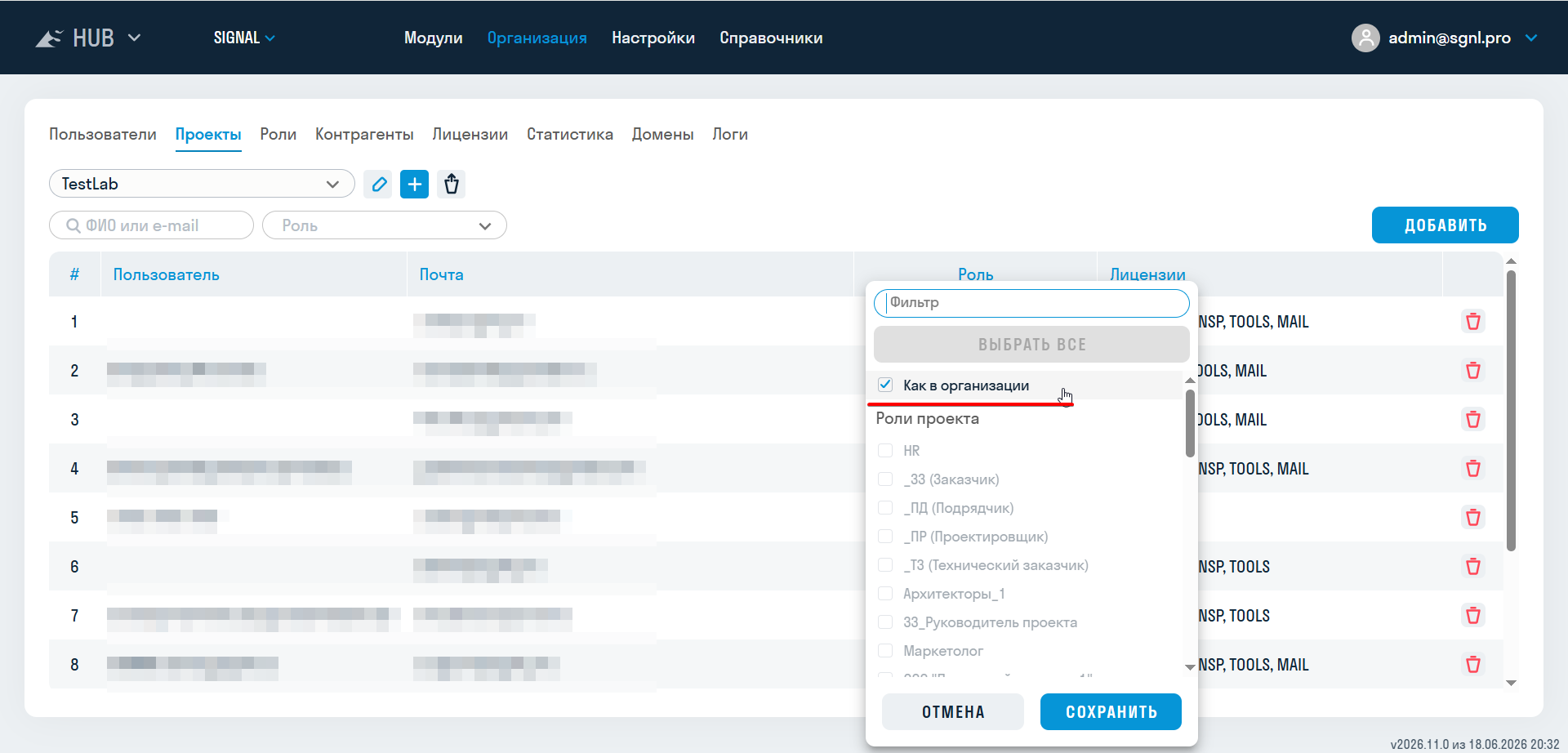Uncheck the 'Как в организации' checkbox

tap(885, 385)
